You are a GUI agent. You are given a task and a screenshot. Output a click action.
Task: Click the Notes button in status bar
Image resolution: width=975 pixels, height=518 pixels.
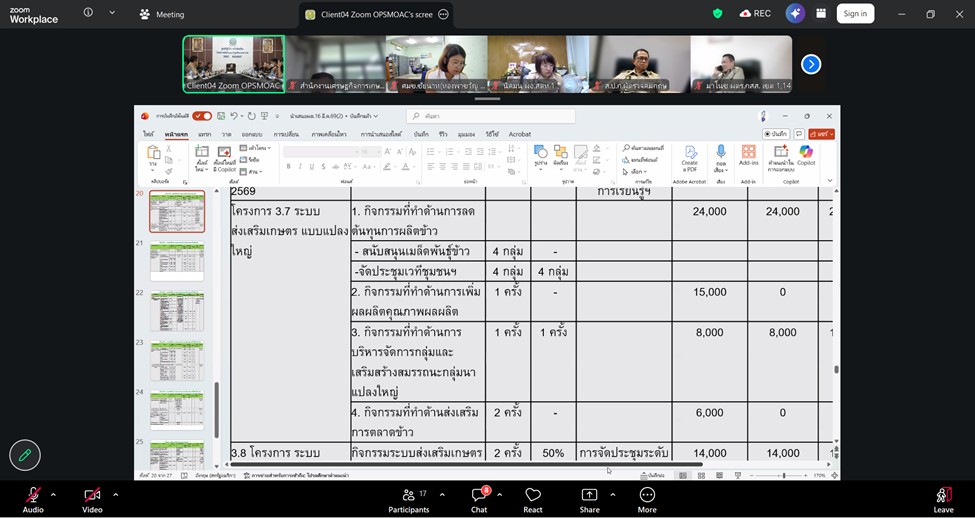click(653, 476)
